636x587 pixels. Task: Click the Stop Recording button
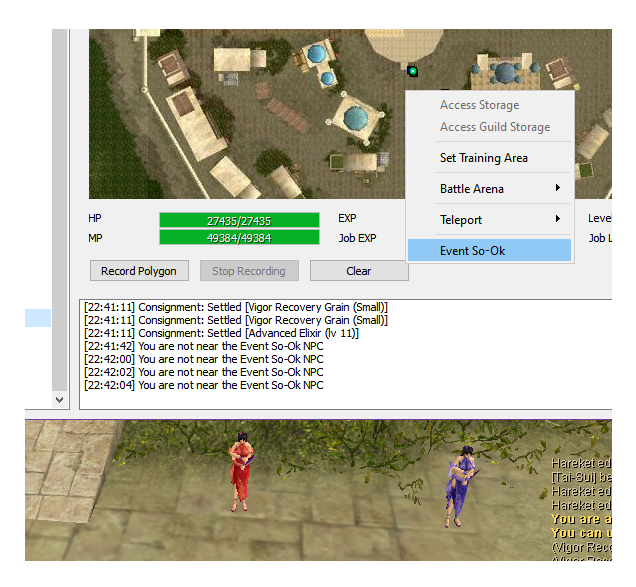(249, 271)
